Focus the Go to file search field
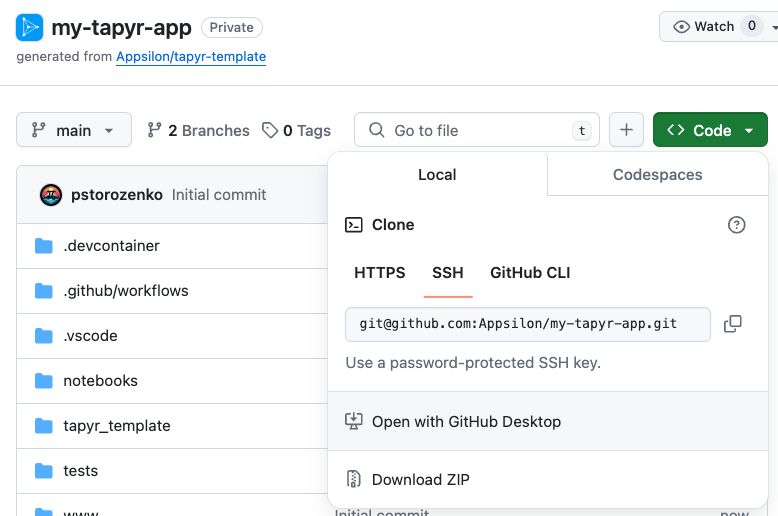 (477, 130)
